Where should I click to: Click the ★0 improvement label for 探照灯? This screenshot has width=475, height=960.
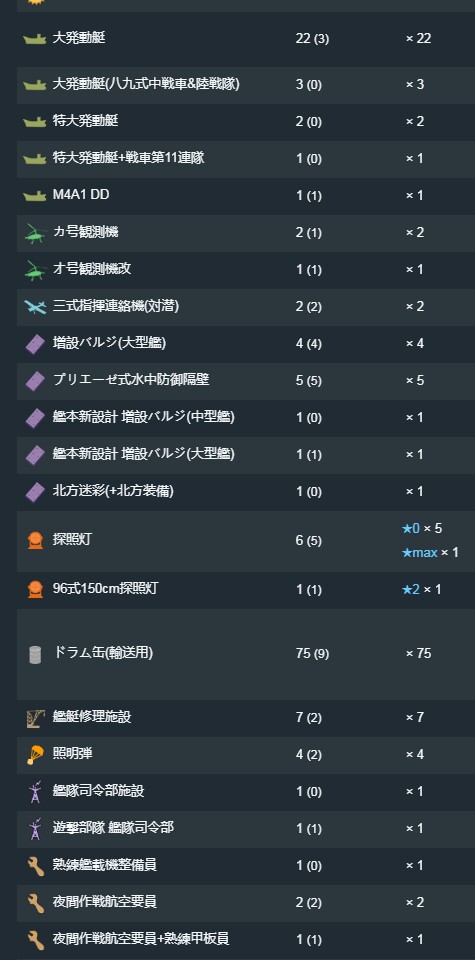(410, 528)
